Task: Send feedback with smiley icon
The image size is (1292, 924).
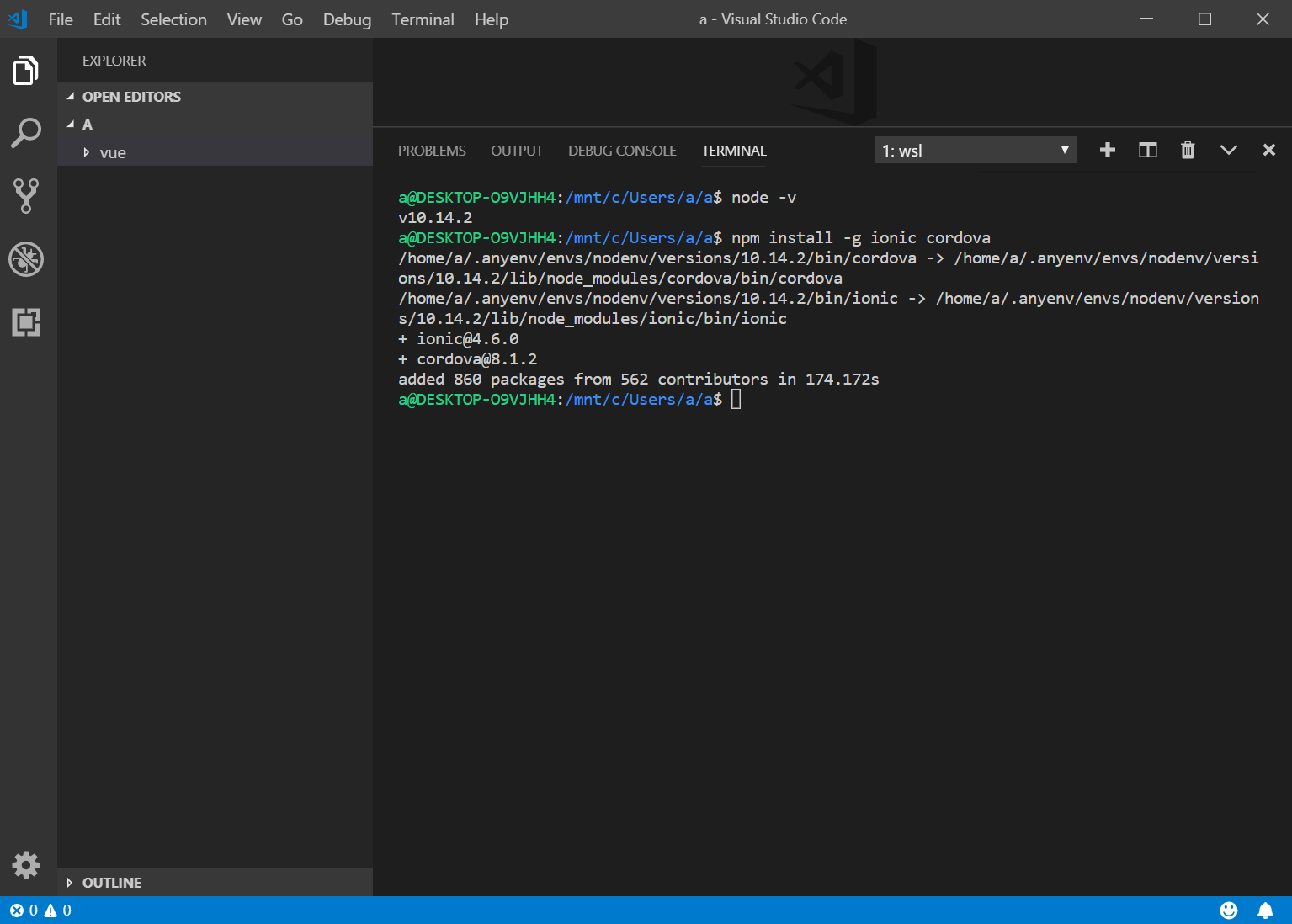Action: tap(1229, 911)
